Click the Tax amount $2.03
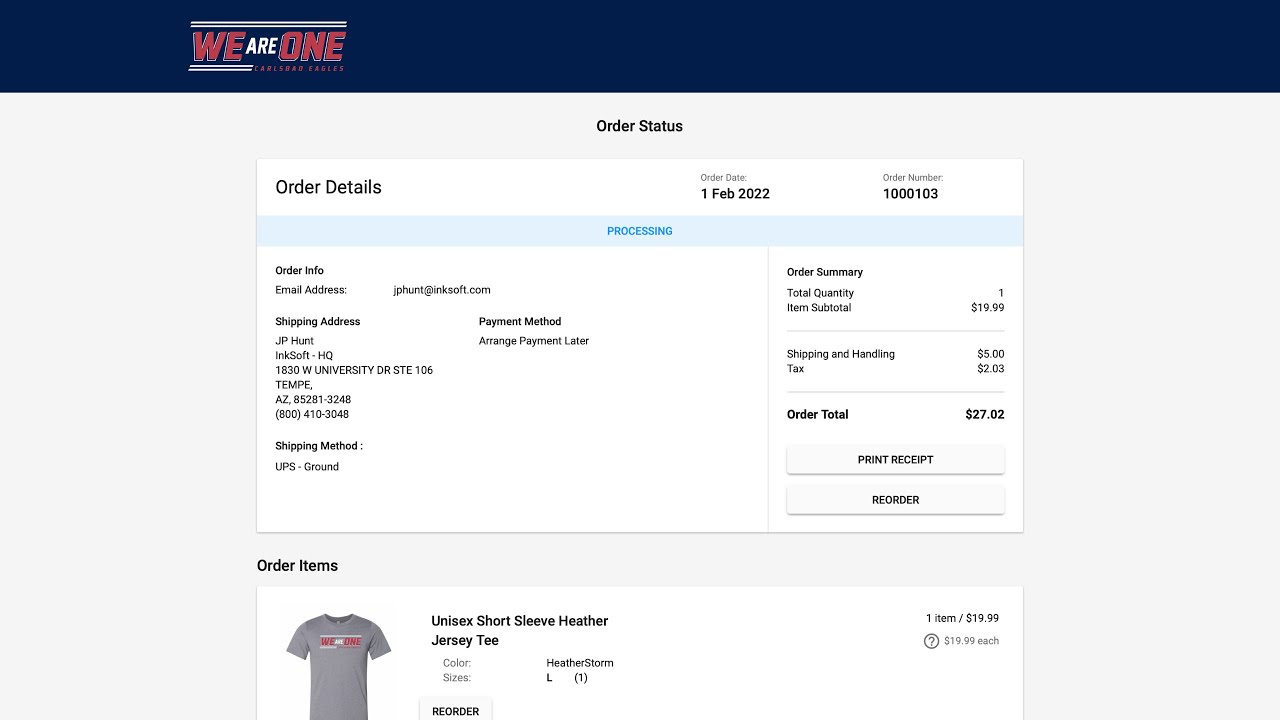Screen dimensions: 1280x720 (991, 369)
